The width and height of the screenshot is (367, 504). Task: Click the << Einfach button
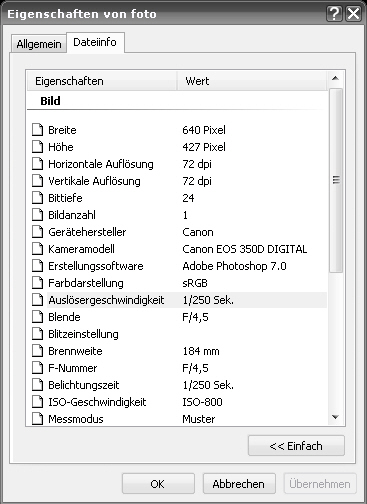coord(296,446)
